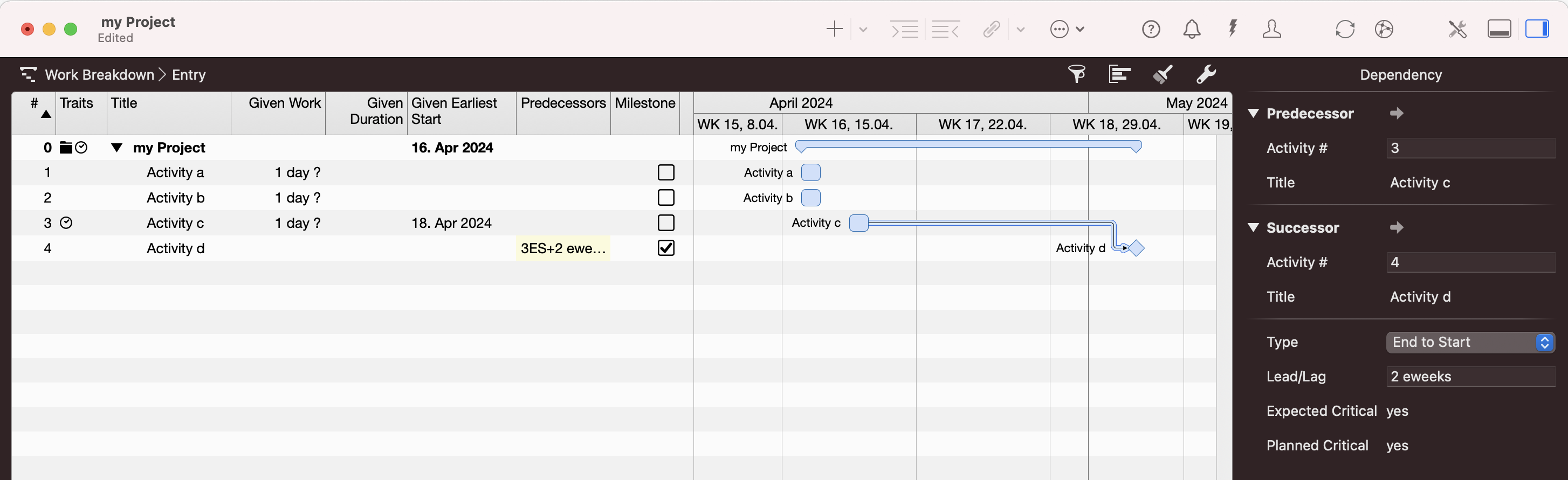The image size is (1568, 480).
Task: Open the view selector hierarchy icon
Action: 28,74
